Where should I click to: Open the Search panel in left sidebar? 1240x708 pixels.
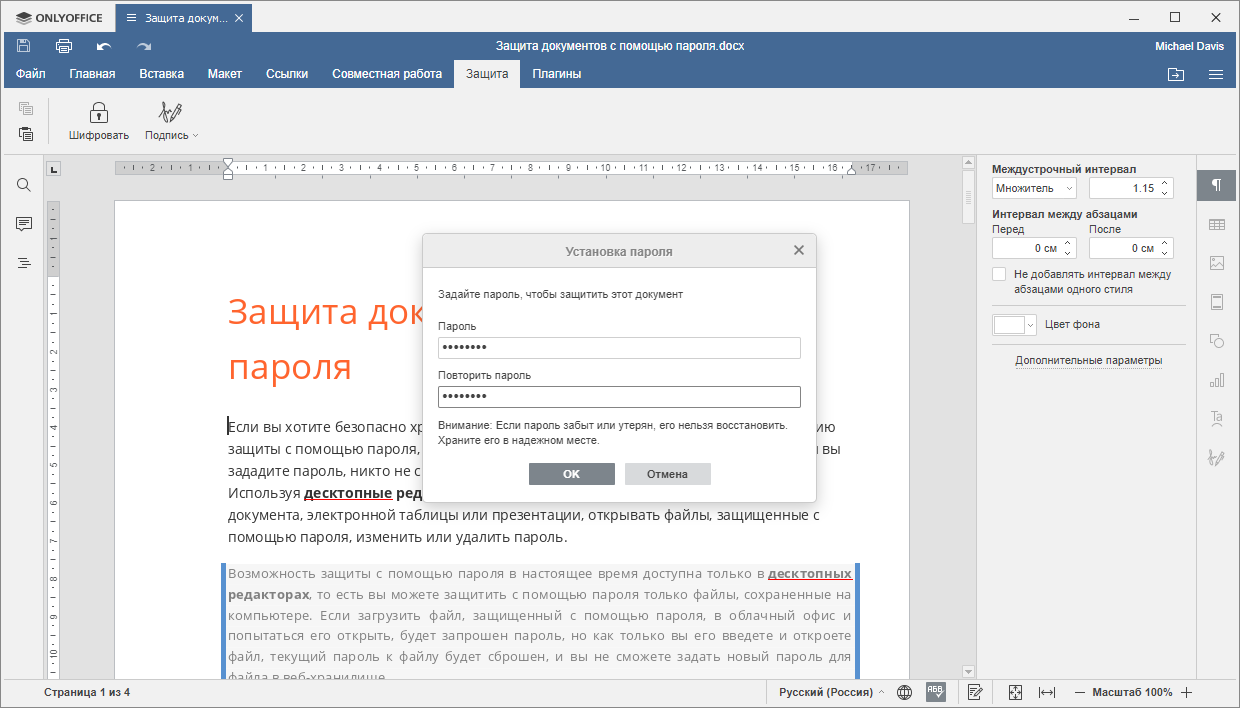[x=24, y=185]
